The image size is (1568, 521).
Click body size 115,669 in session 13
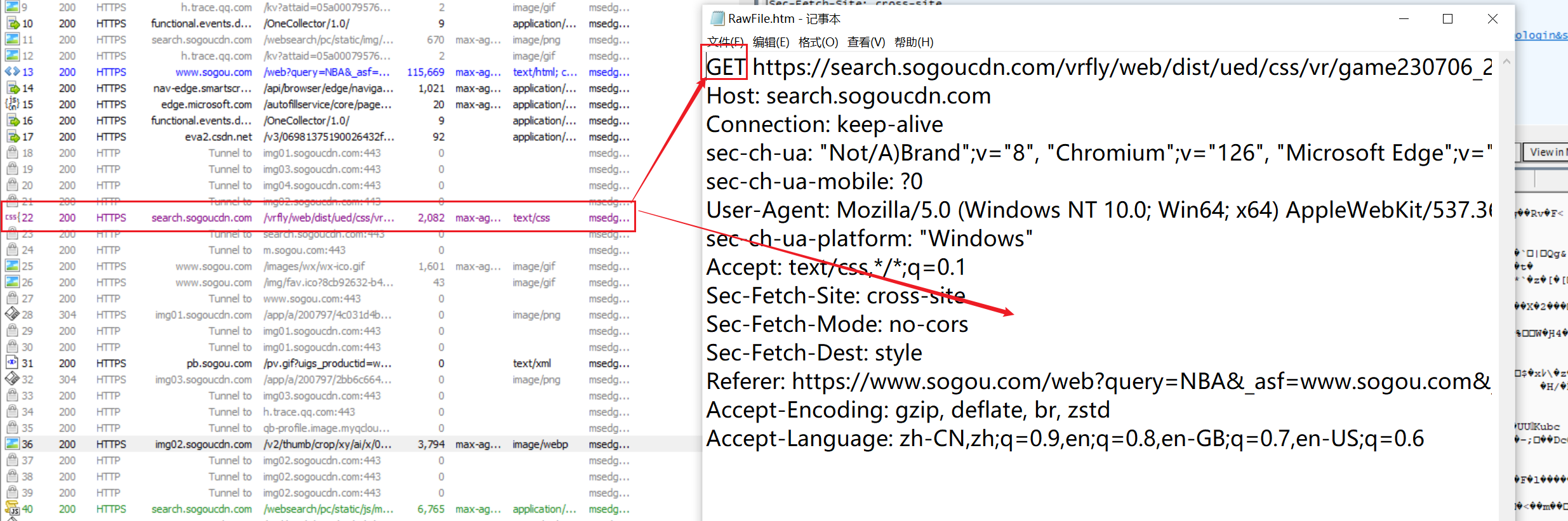pyautogui.click(x=425, y=72)
